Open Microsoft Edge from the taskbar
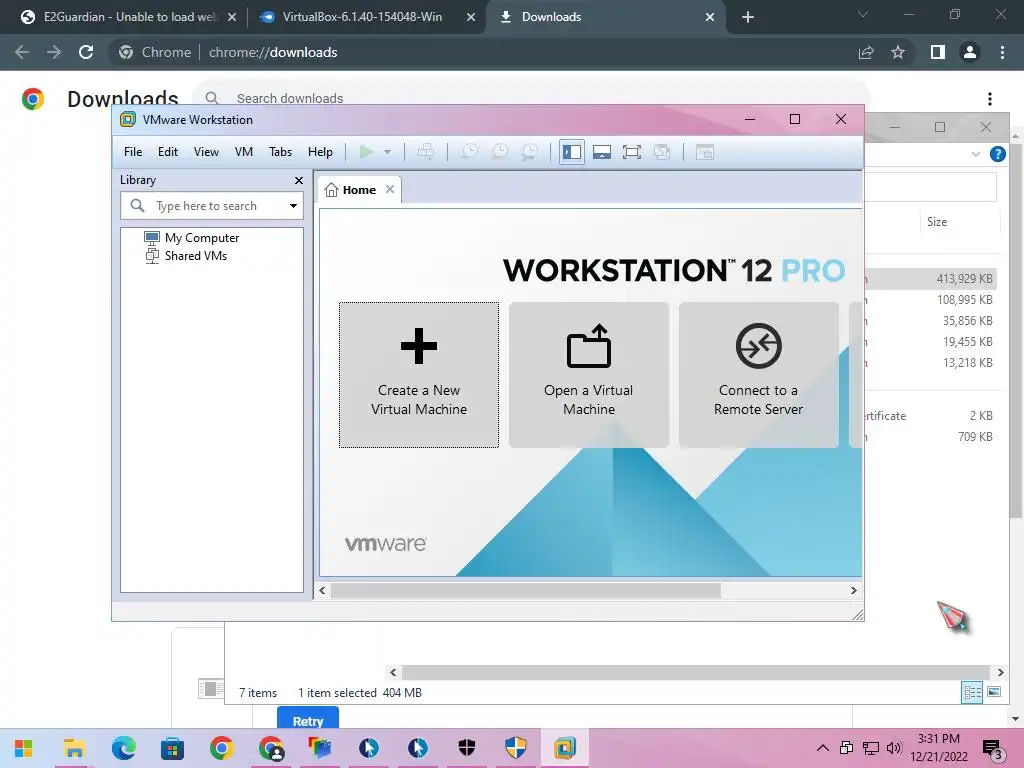 (x=123, y=748)
